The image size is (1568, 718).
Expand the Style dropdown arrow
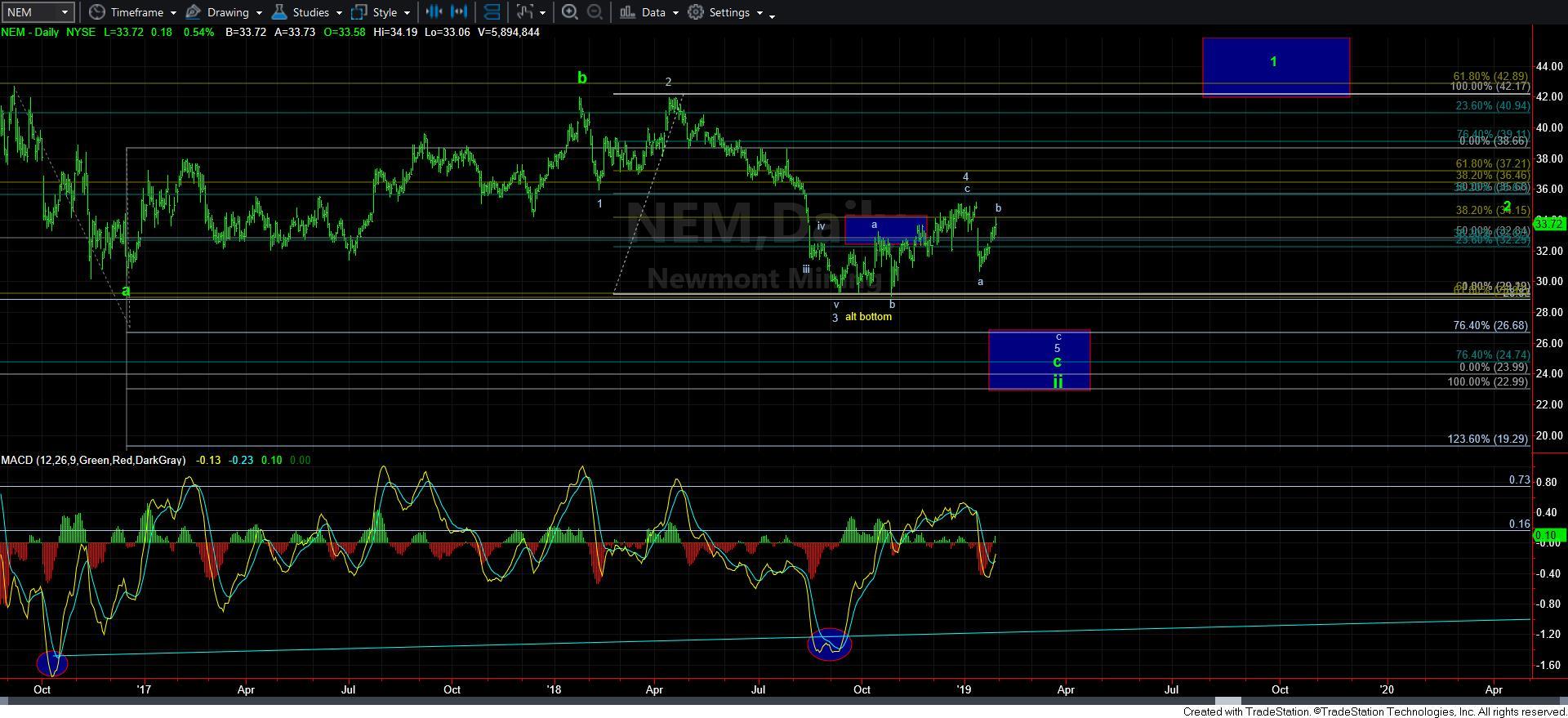(407, 13)
